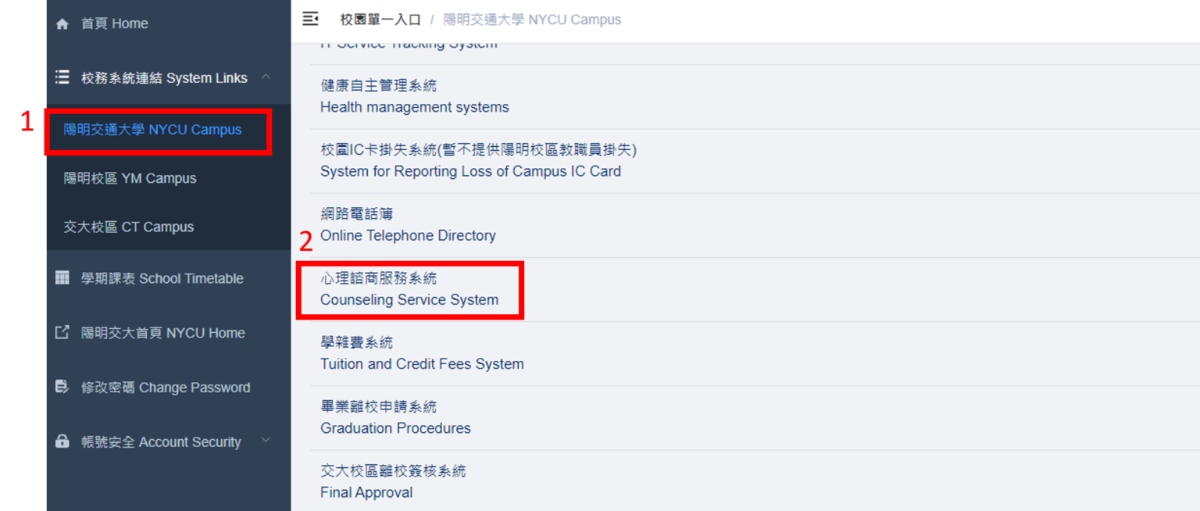This screenshot has height=511, width=1200.
Task: Click the NYCU Home external-link icon
Action: click(x=63, y=333)
